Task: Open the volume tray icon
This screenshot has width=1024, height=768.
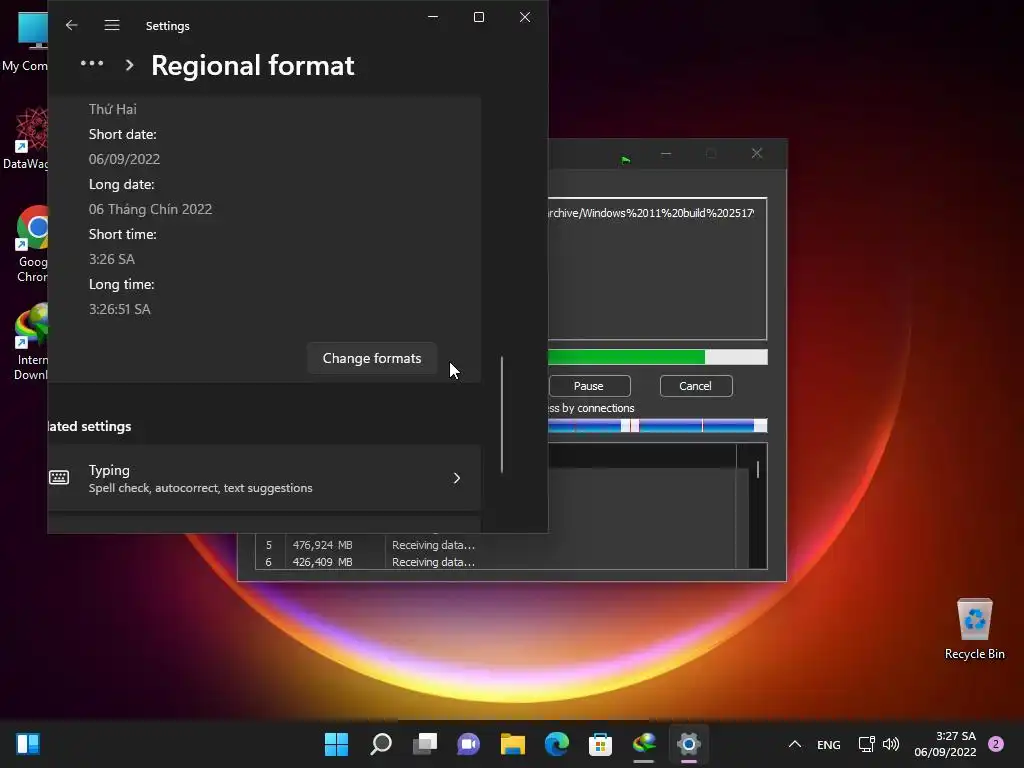Action: pyautogui.click(x=891, y=744)
